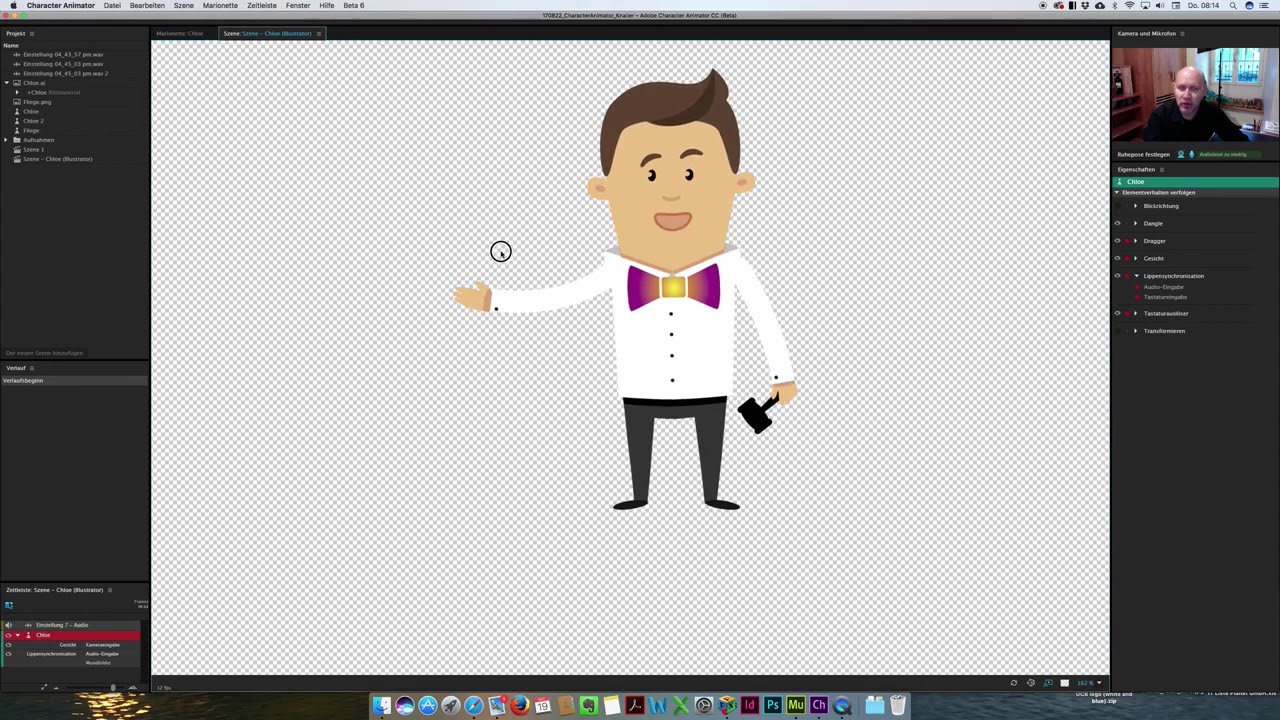Viewport: 1280px width, 720px height.
Task: Click the blue timeline mode icon
Action: (9, 605)
